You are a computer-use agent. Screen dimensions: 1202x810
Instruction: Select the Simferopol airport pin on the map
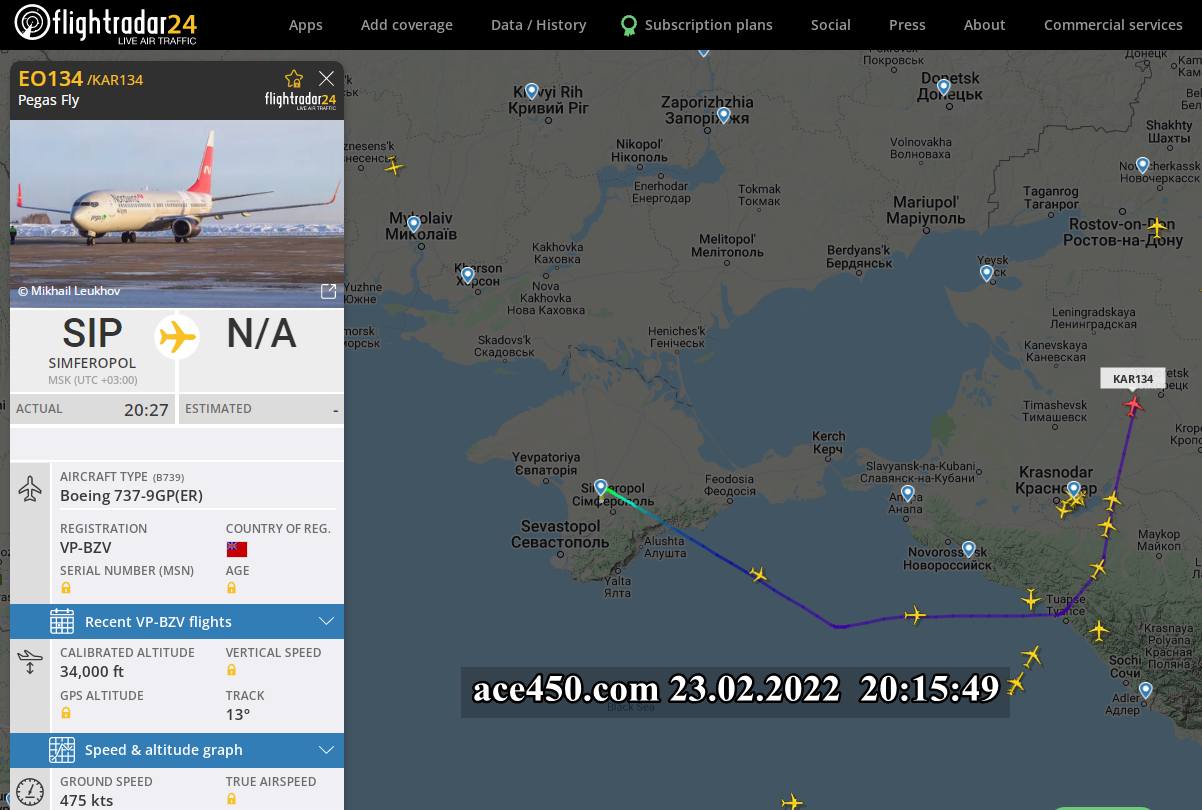(601, 487)
